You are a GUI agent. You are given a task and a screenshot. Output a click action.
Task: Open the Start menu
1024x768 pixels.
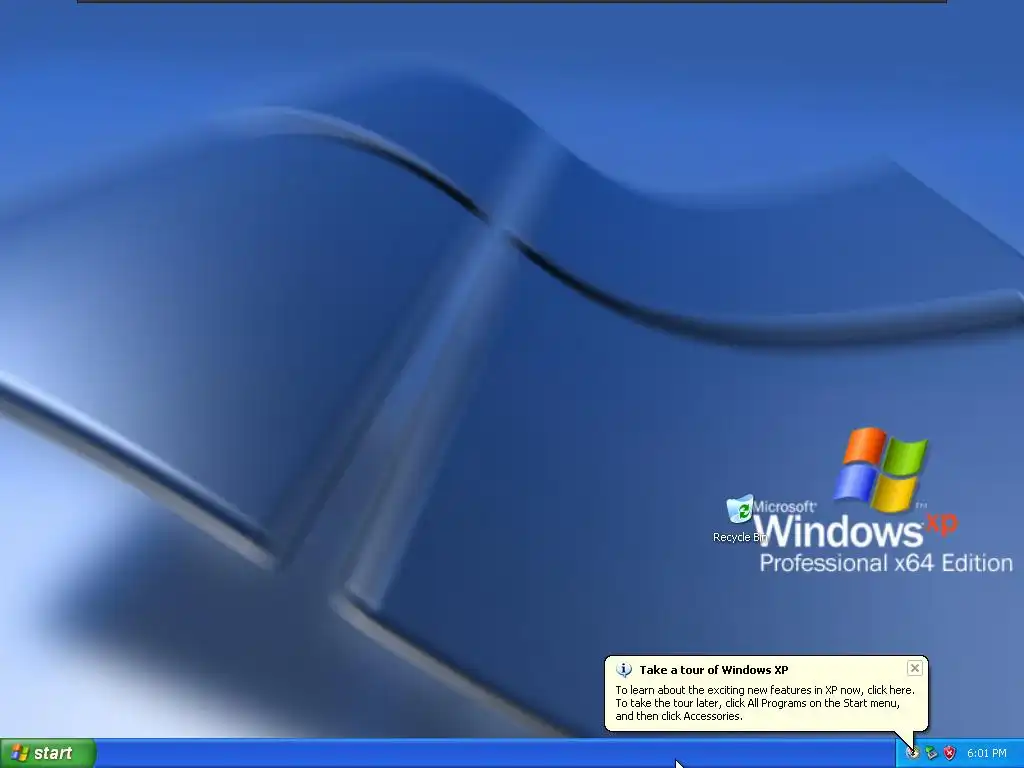[x=47, y=753]
